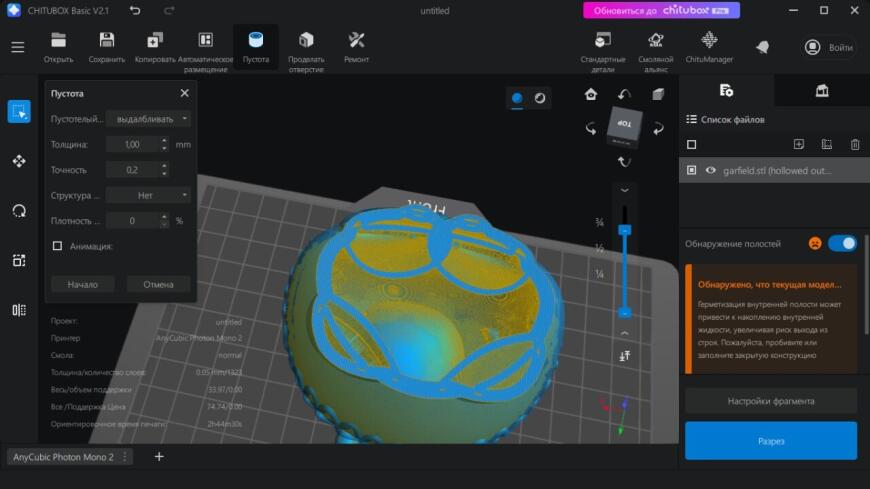Open Смоляной альянс icon
The height and width of the screenshot is (489, 870).
(x=656, y=51)
